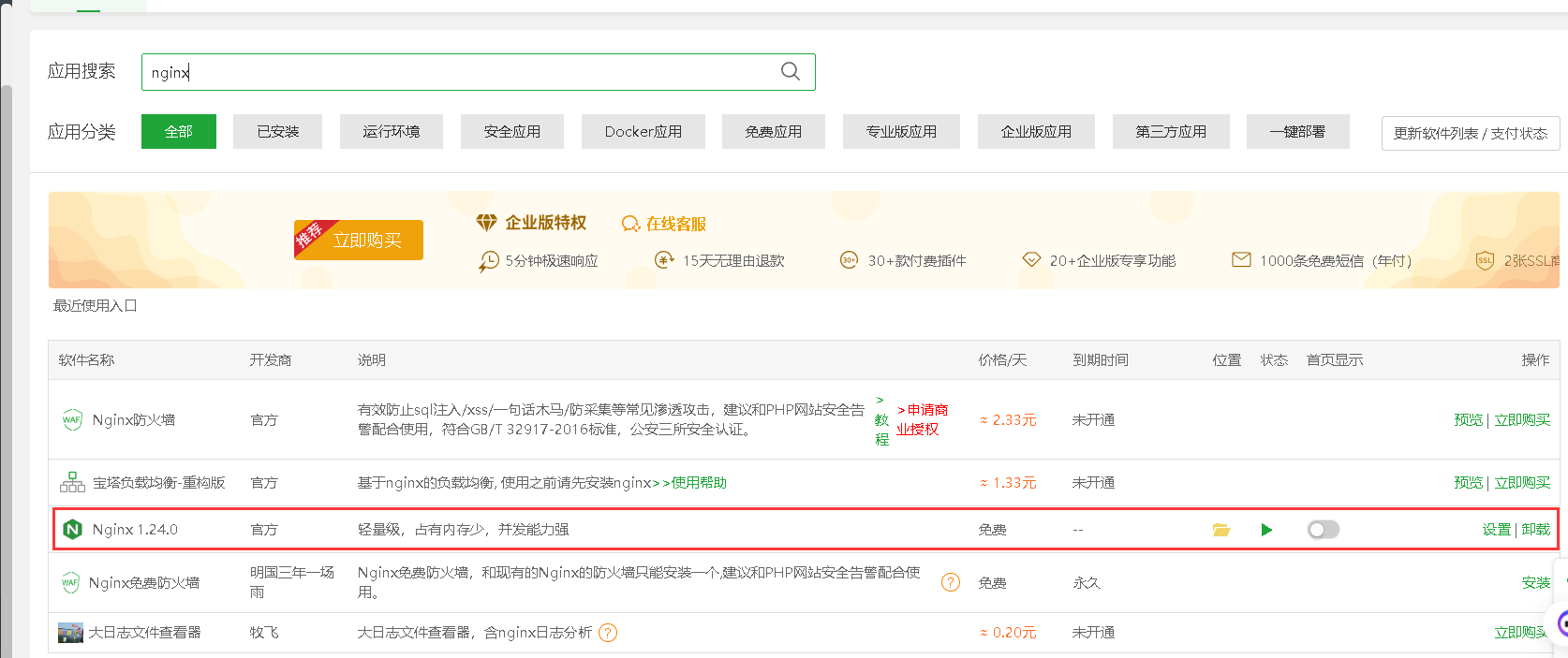
Task: Open help icon for 大日志文件查看器
Action: (x=608, y=633)
